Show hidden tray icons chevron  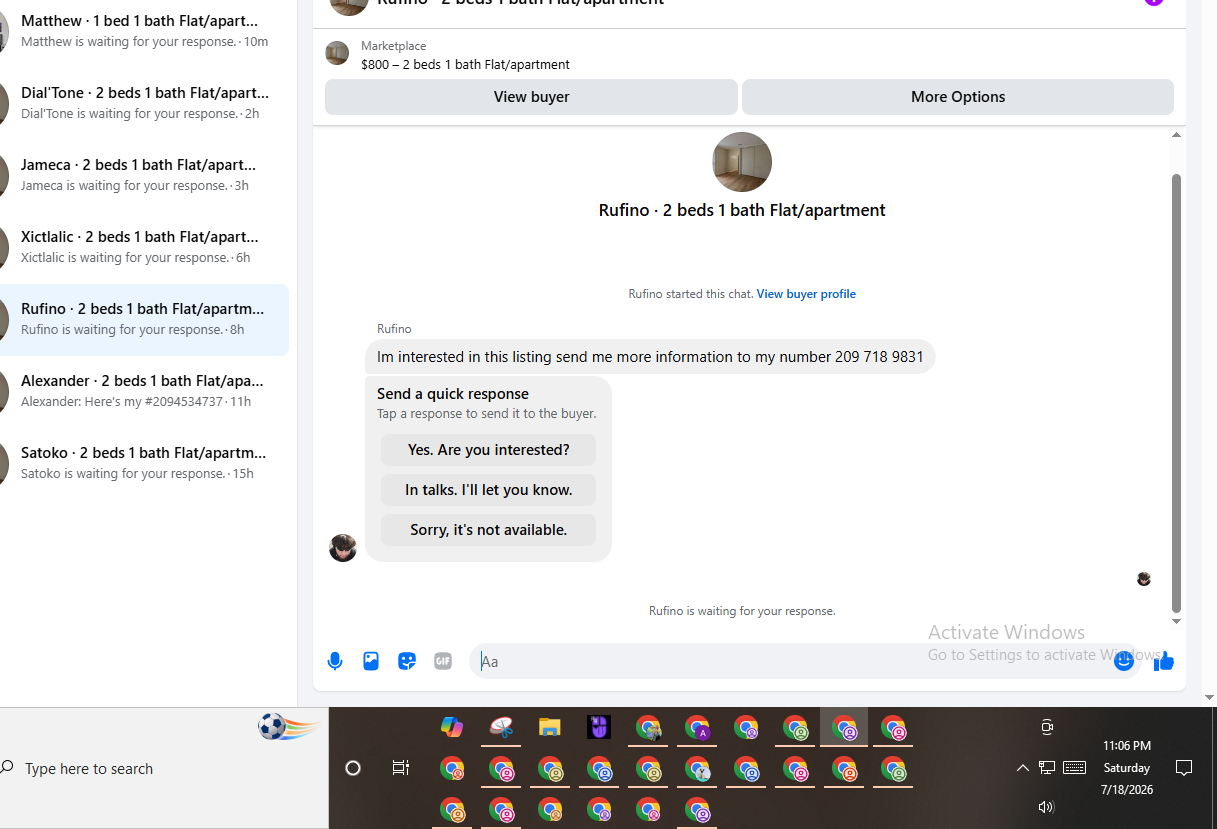point(1022,768)
